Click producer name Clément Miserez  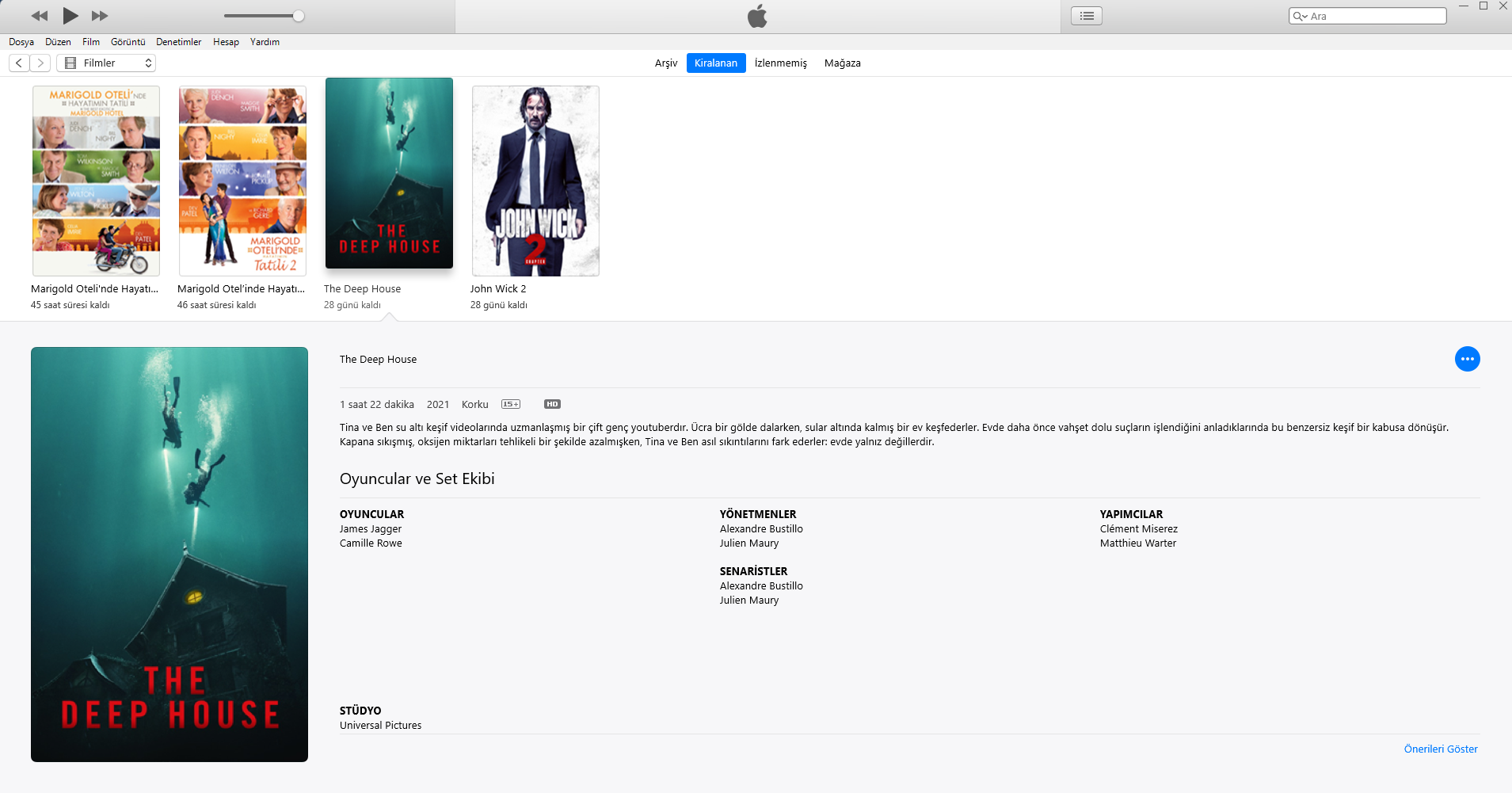click(x=1139, y=529)
